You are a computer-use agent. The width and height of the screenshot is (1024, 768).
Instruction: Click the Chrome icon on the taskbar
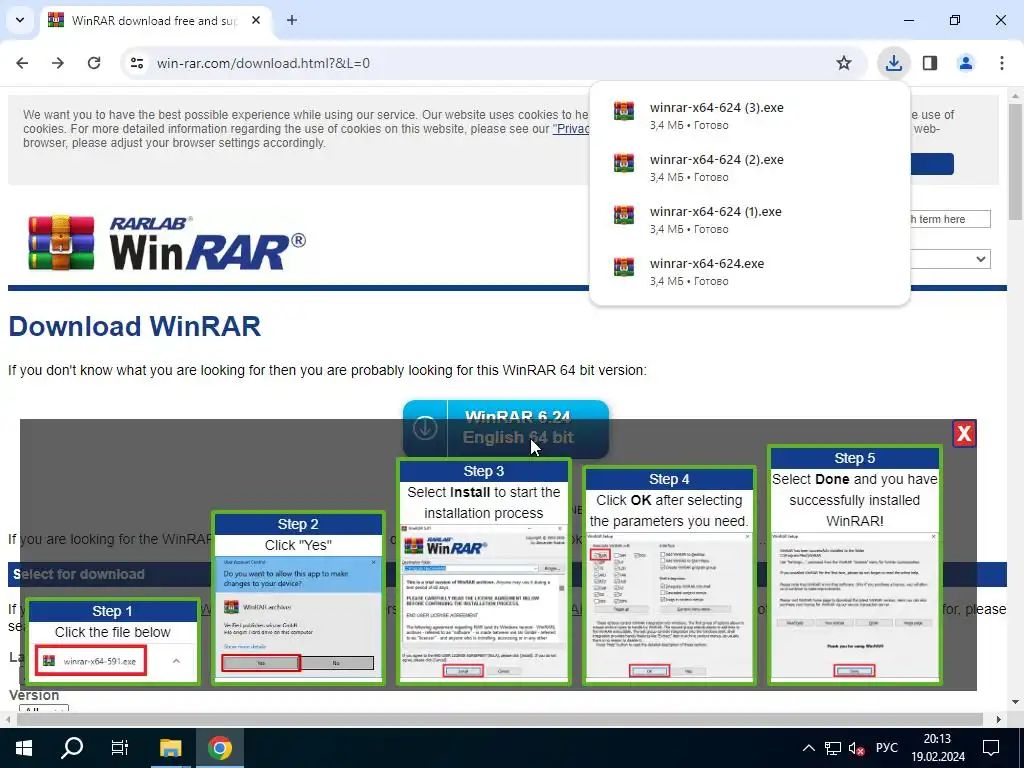(220, 748)
